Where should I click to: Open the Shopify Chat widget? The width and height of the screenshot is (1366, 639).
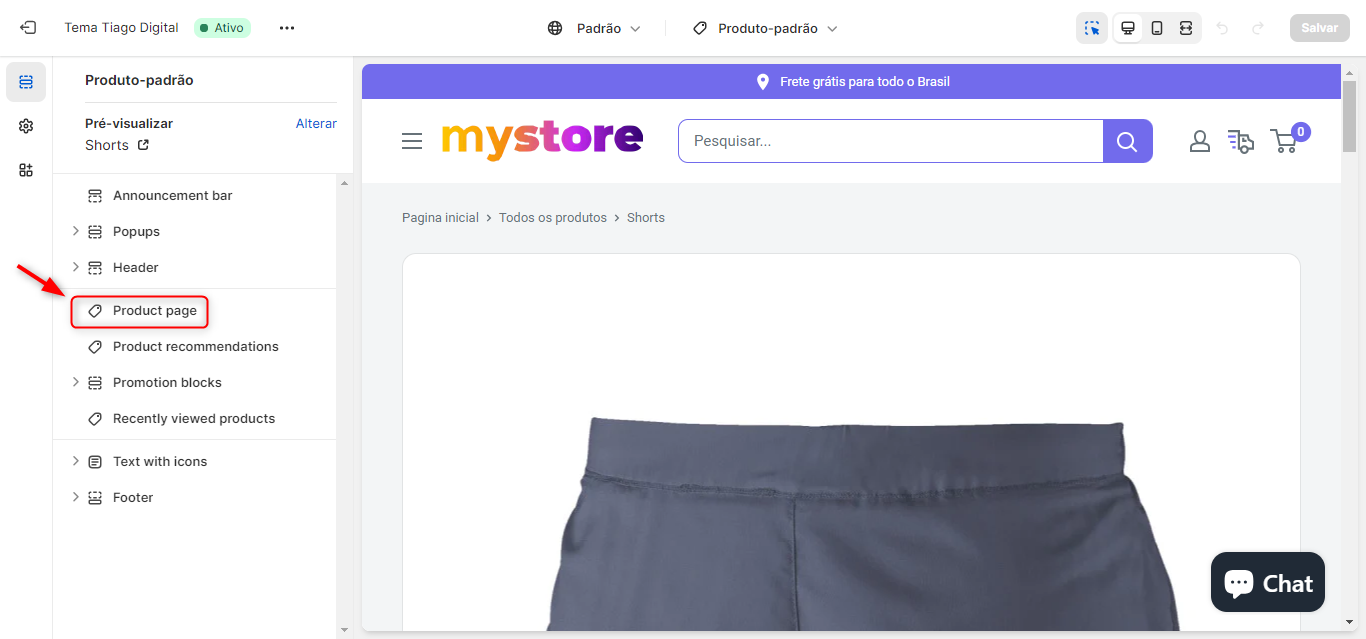click(x=1268, y=582)
